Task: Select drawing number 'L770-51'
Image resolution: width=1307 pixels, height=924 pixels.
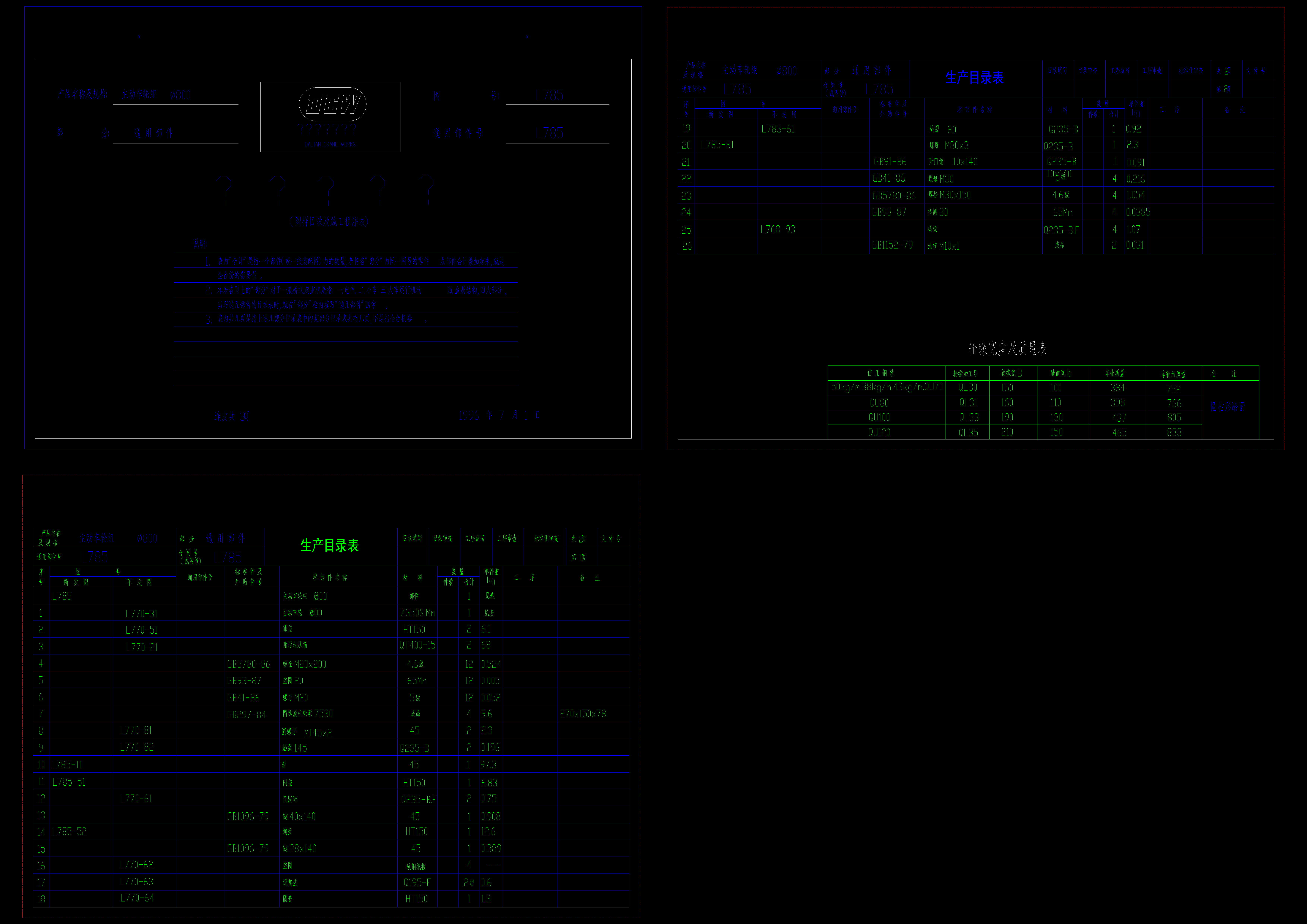Action: point(142,630)
